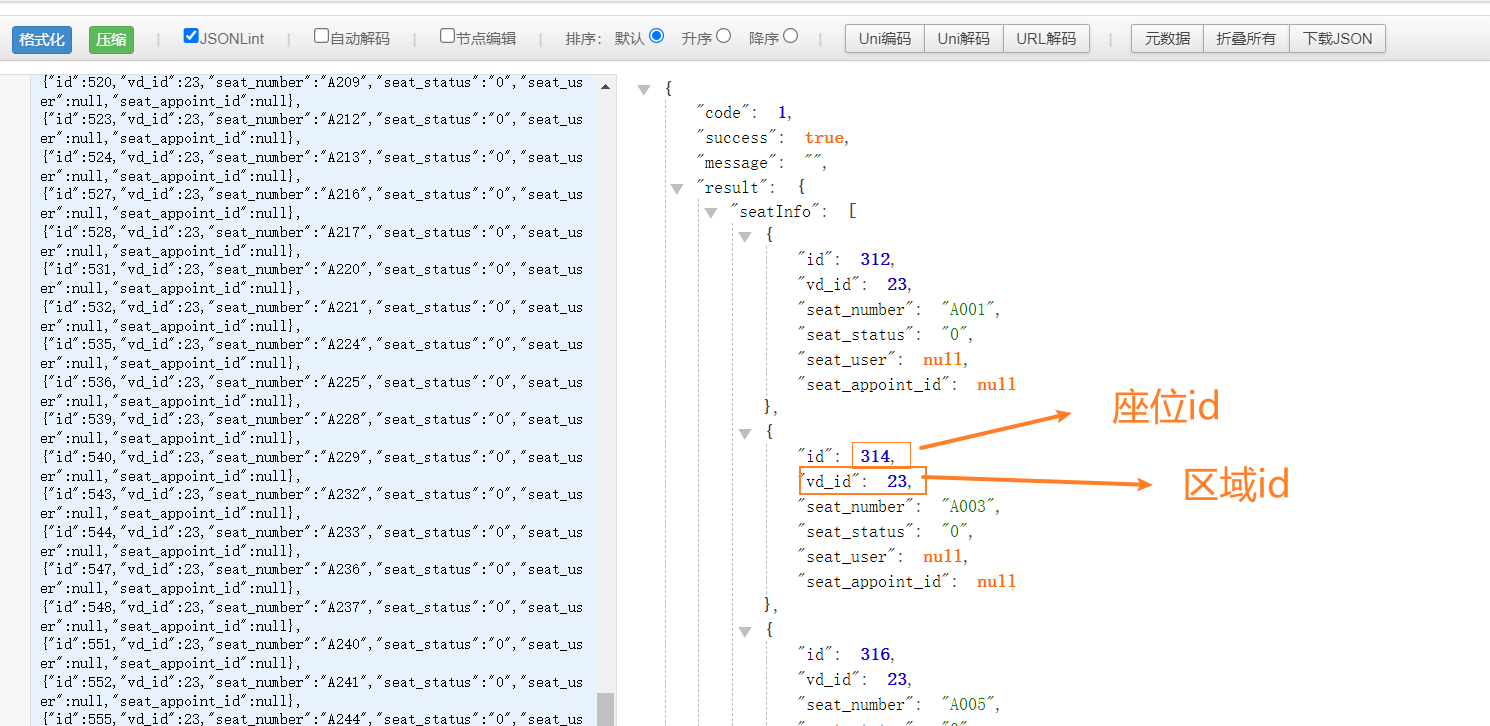Collapse the "seatInfo" array node

(x=711, y=213)
